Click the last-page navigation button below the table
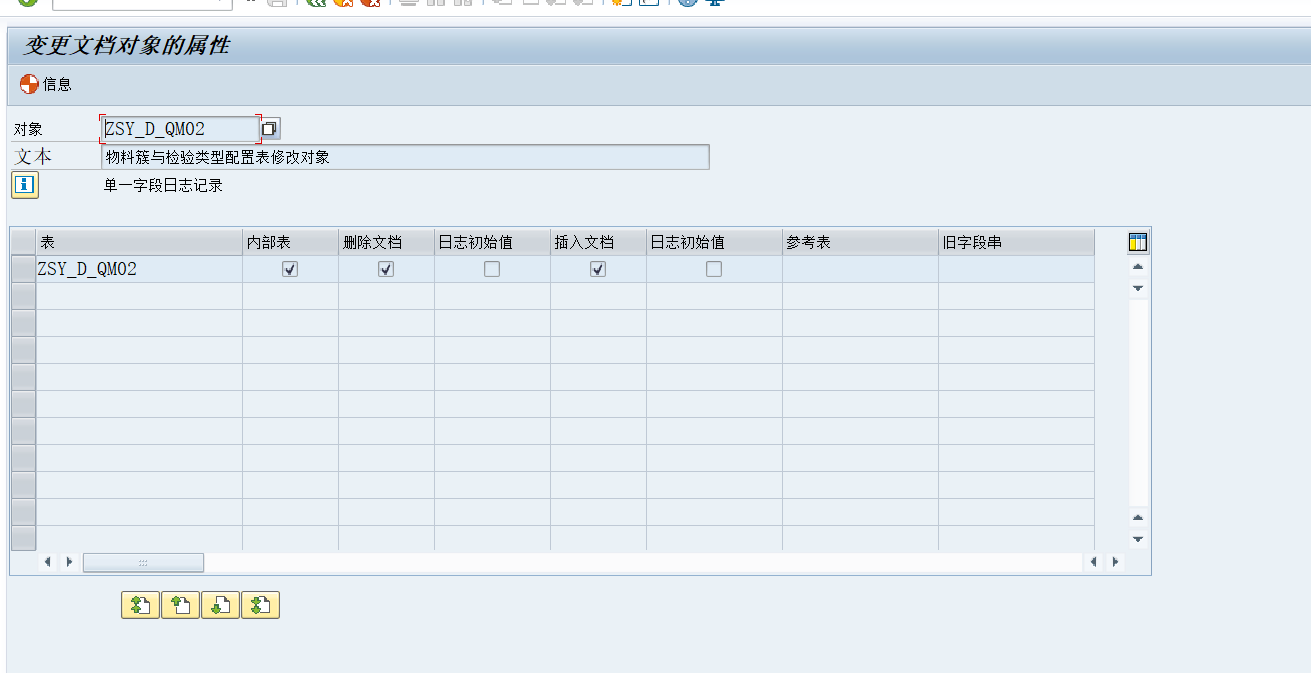This screenshot has width=1311, height=673. 260,604
